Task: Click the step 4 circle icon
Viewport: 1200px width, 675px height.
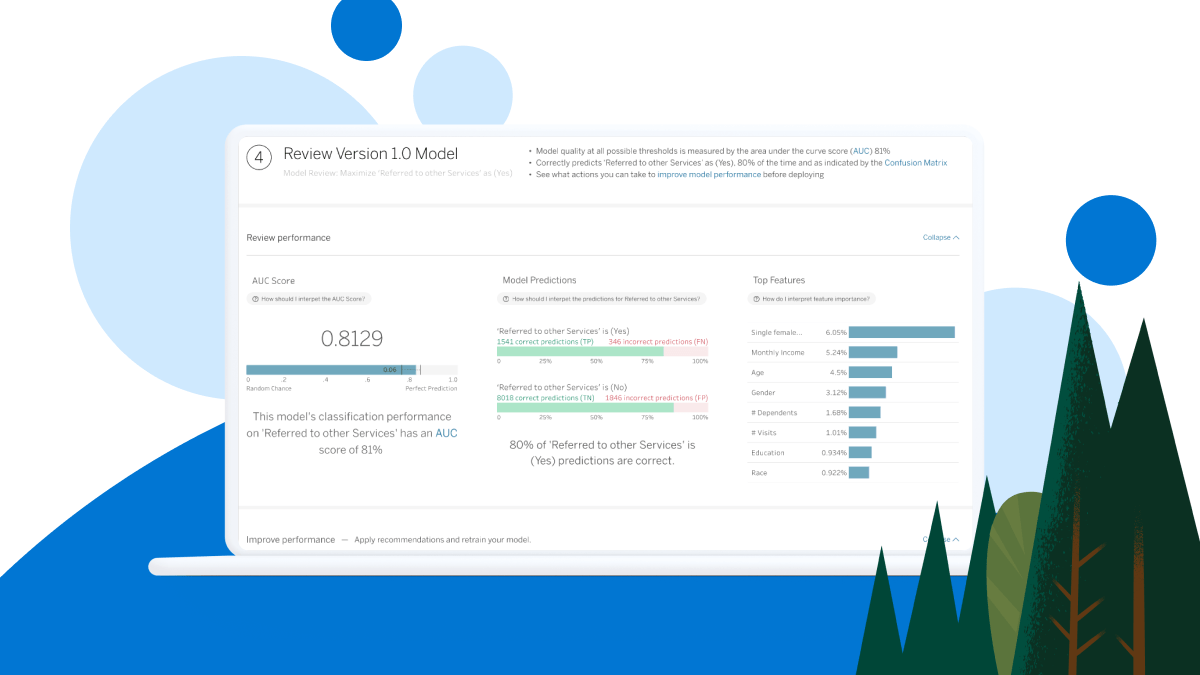Action: pyautogui.click(x=259, y=158)
